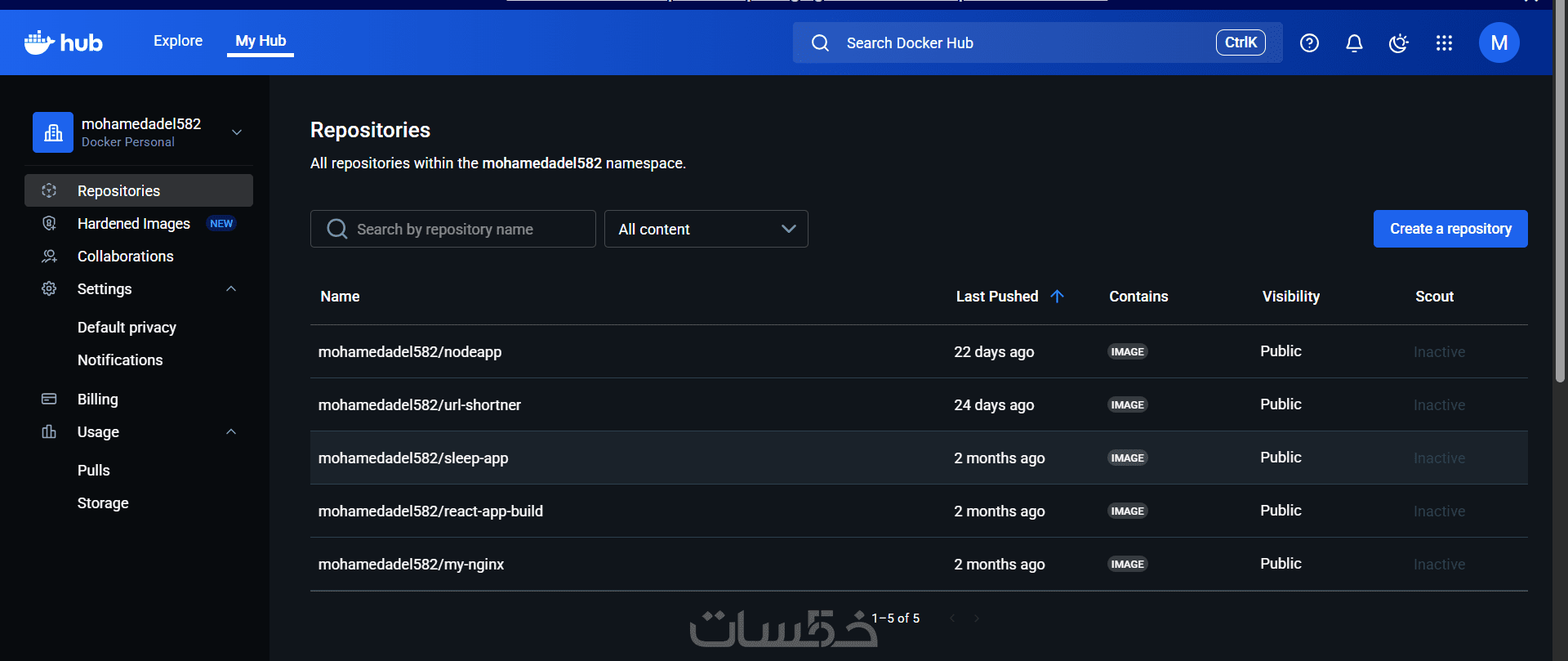
Task: Open Repositories in the sidebar
Action: [139, 190]
